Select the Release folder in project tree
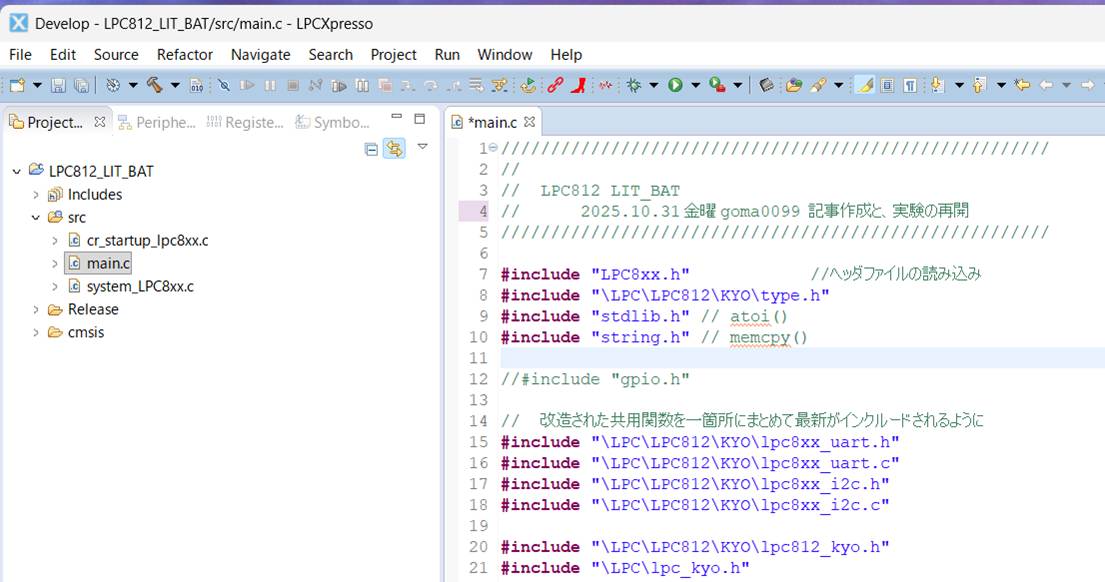This screenshot has width=1105, height=582. coord(92,310)
